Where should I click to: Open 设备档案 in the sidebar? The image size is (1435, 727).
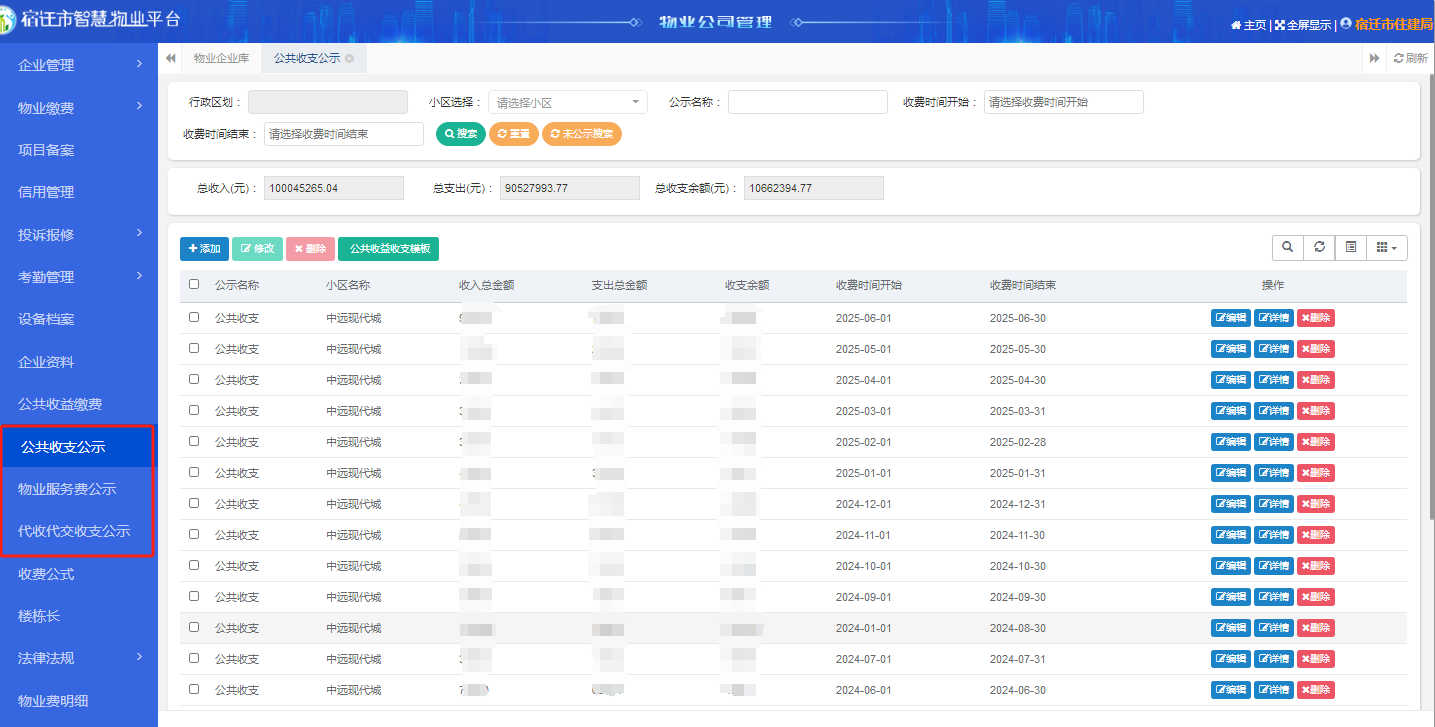click(x=79, y=319)
